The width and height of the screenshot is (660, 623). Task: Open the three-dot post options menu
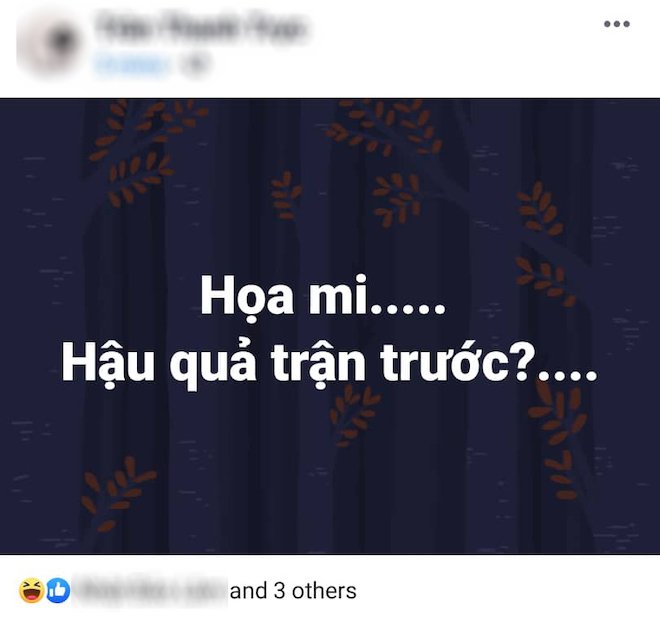(617, 24)
